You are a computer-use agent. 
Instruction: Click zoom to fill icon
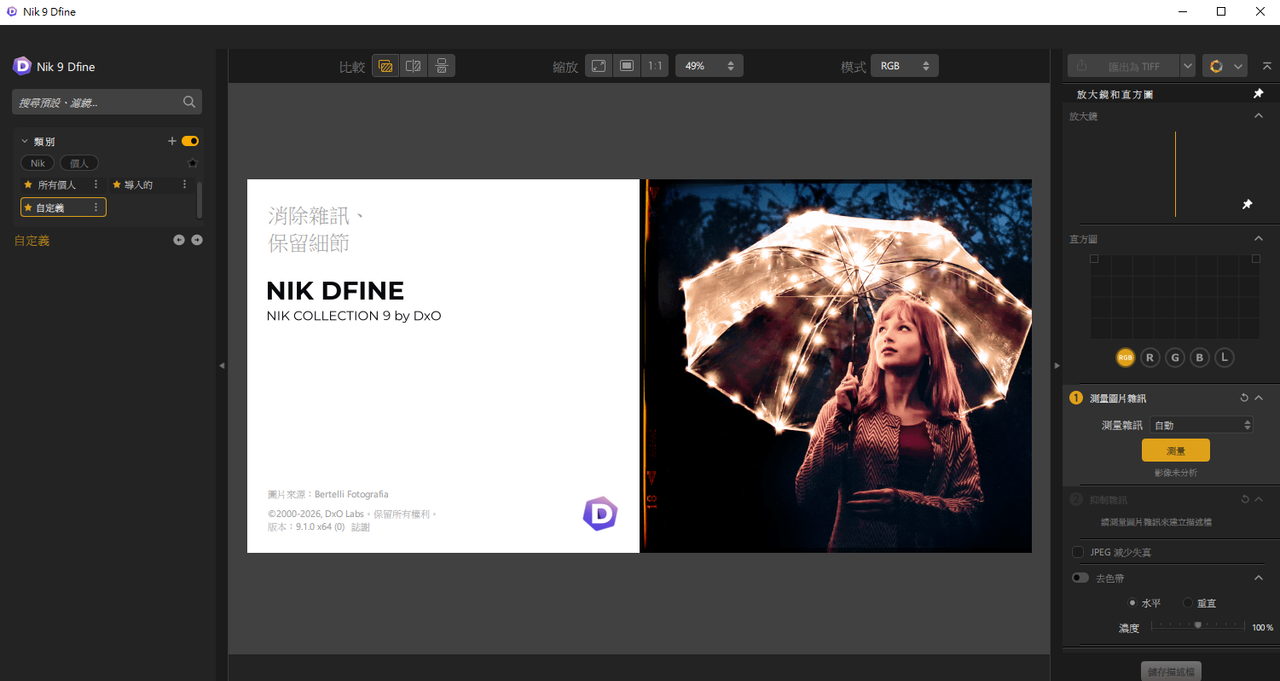[626, 66]
